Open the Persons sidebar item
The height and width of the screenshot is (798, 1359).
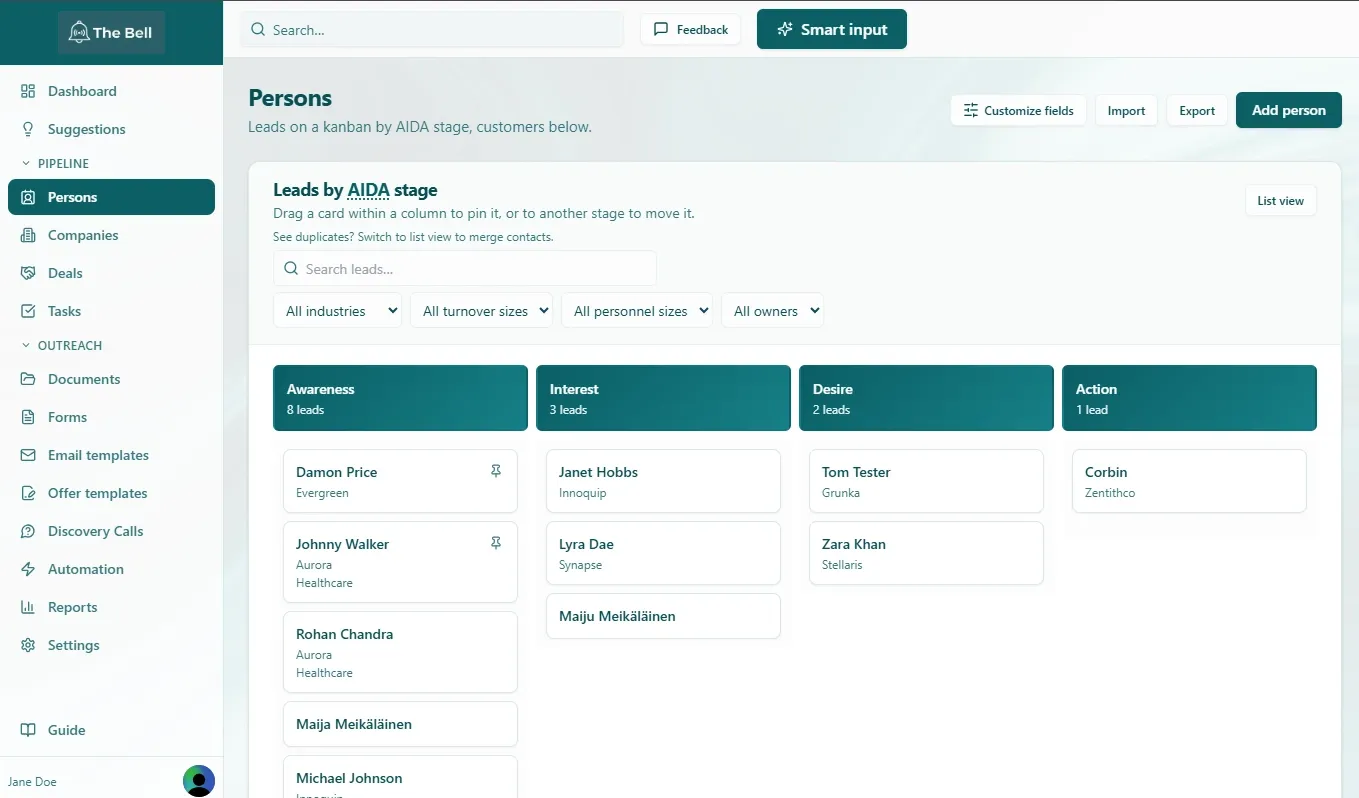pyautogui.click(x=111, y=197)
